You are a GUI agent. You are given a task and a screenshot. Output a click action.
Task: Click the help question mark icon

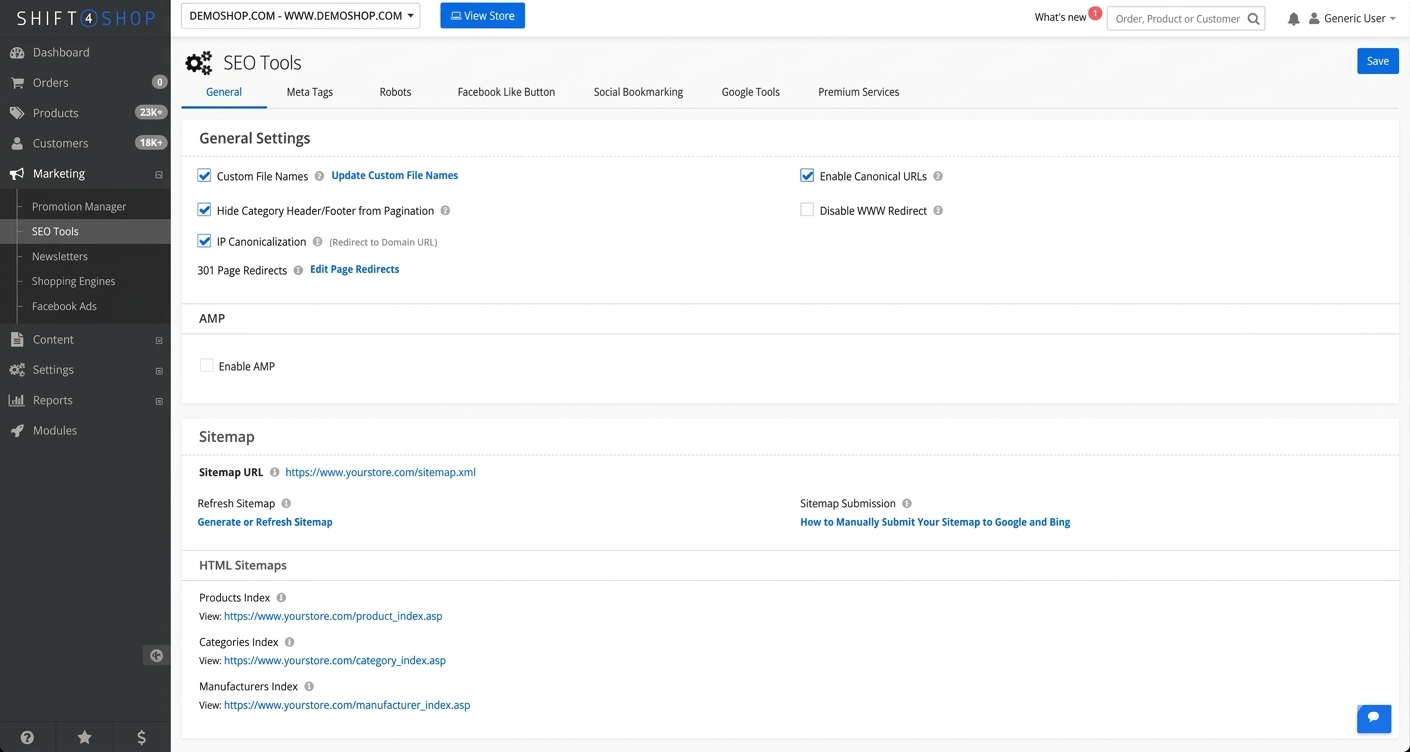(27, 737)
